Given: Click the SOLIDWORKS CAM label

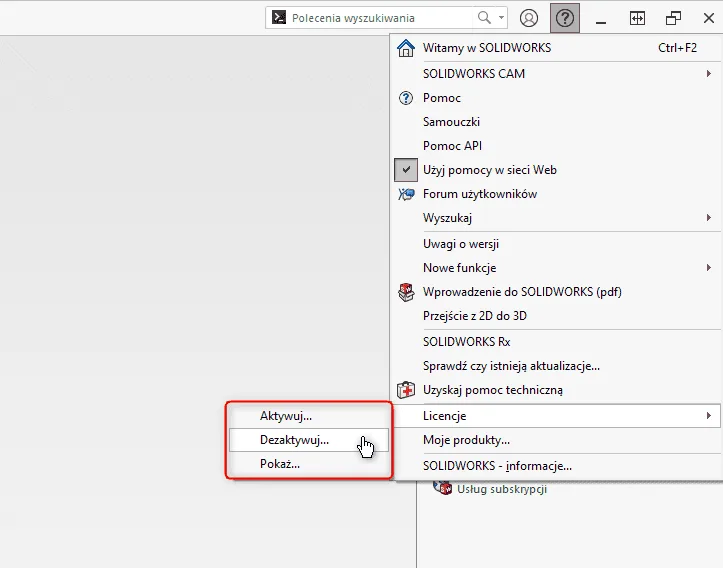Looking at the screenshot, I should pyautogui.click(x=474, y=74).
